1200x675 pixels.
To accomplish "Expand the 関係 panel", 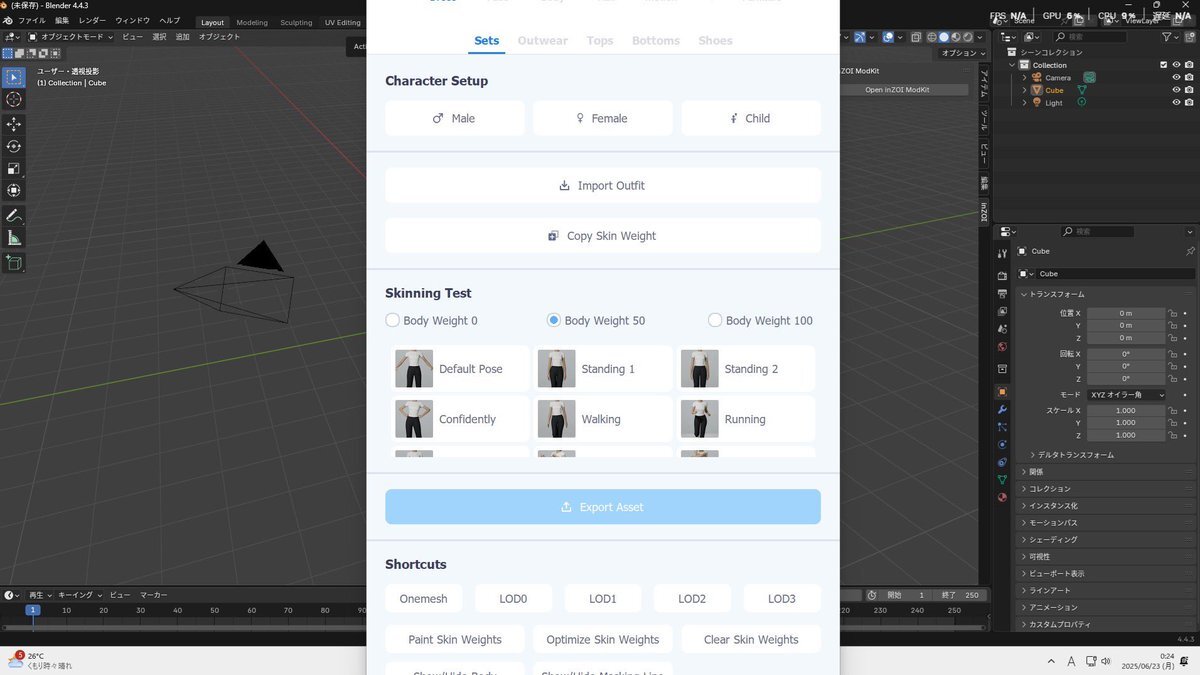I will point(1105,472).
